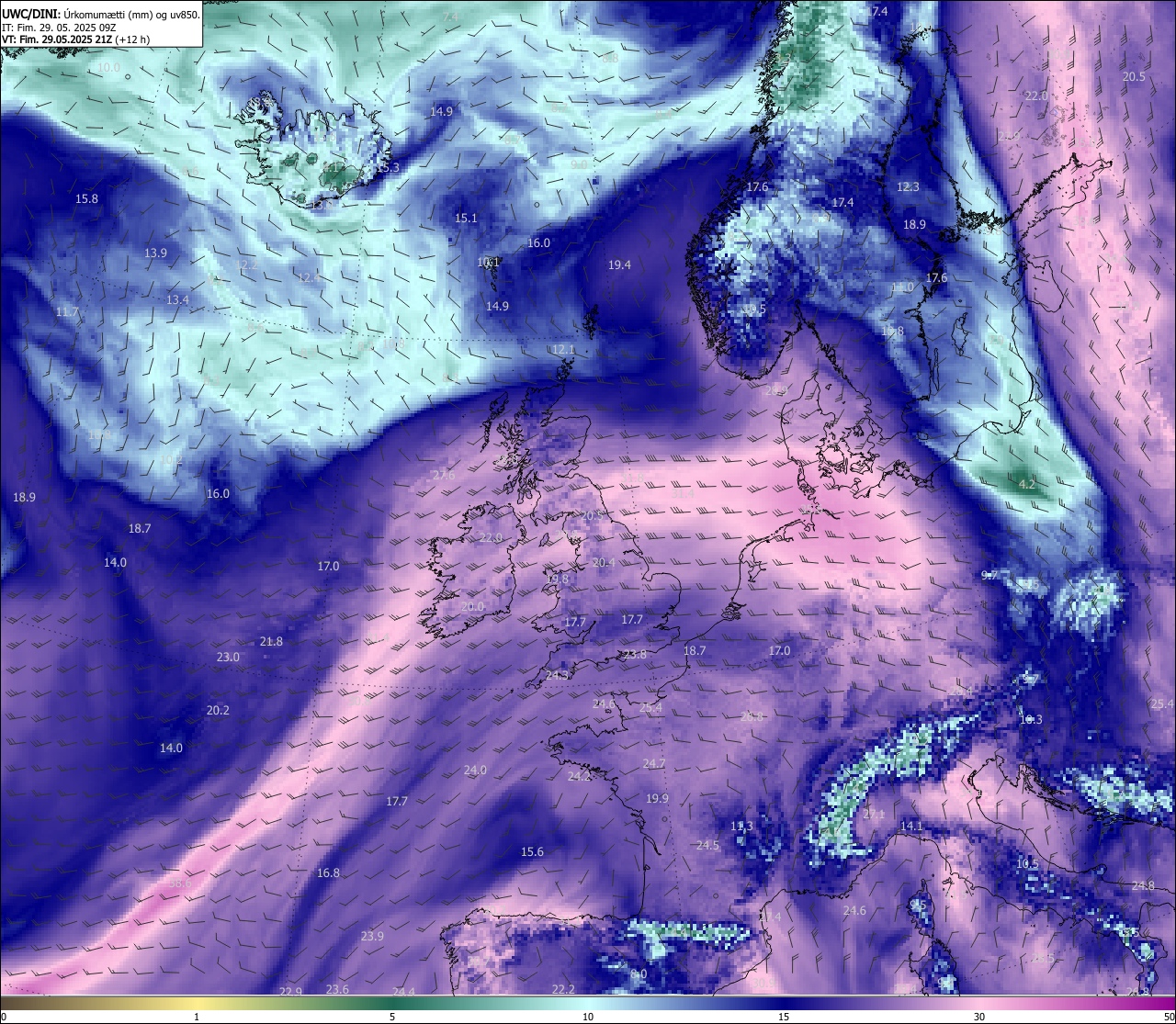Click the 12.3 value over the Baltic
The width and height of the screenshot is (1176, 1024).
(x=908, y=186)
